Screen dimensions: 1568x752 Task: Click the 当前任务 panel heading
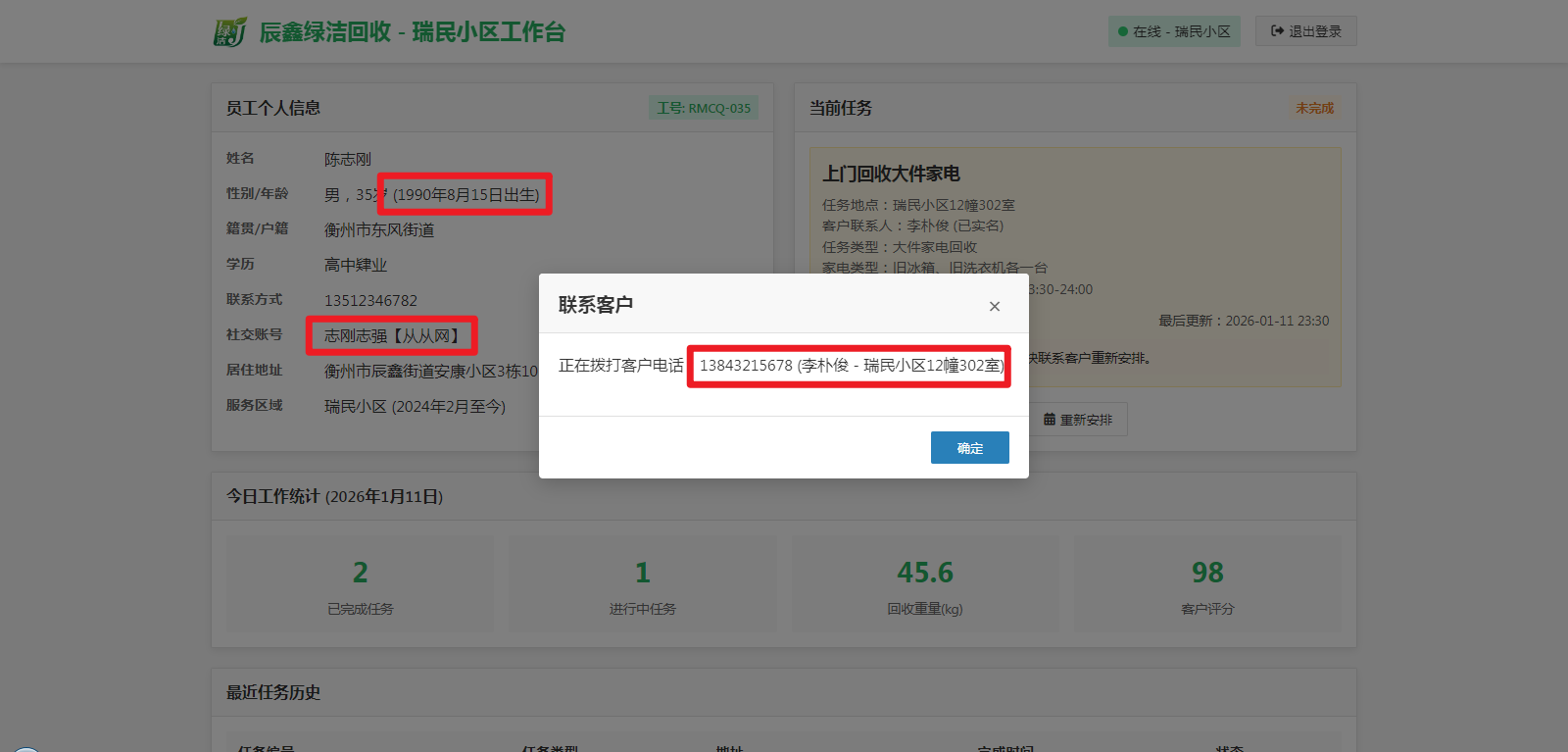841,108
